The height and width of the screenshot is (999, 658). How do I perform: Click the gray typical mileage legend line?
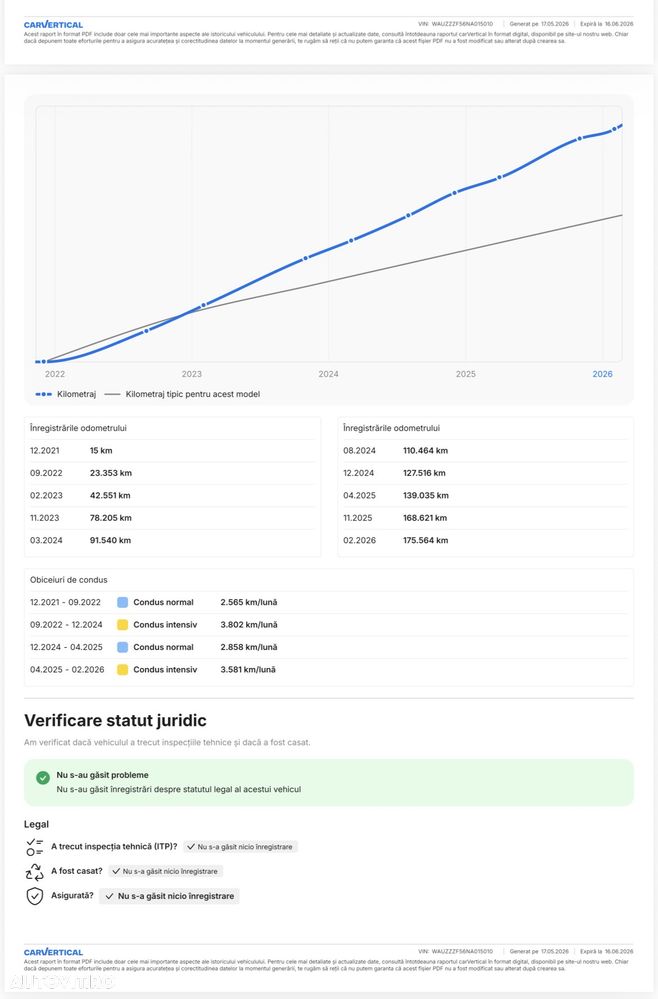click(x=112, y=394)
